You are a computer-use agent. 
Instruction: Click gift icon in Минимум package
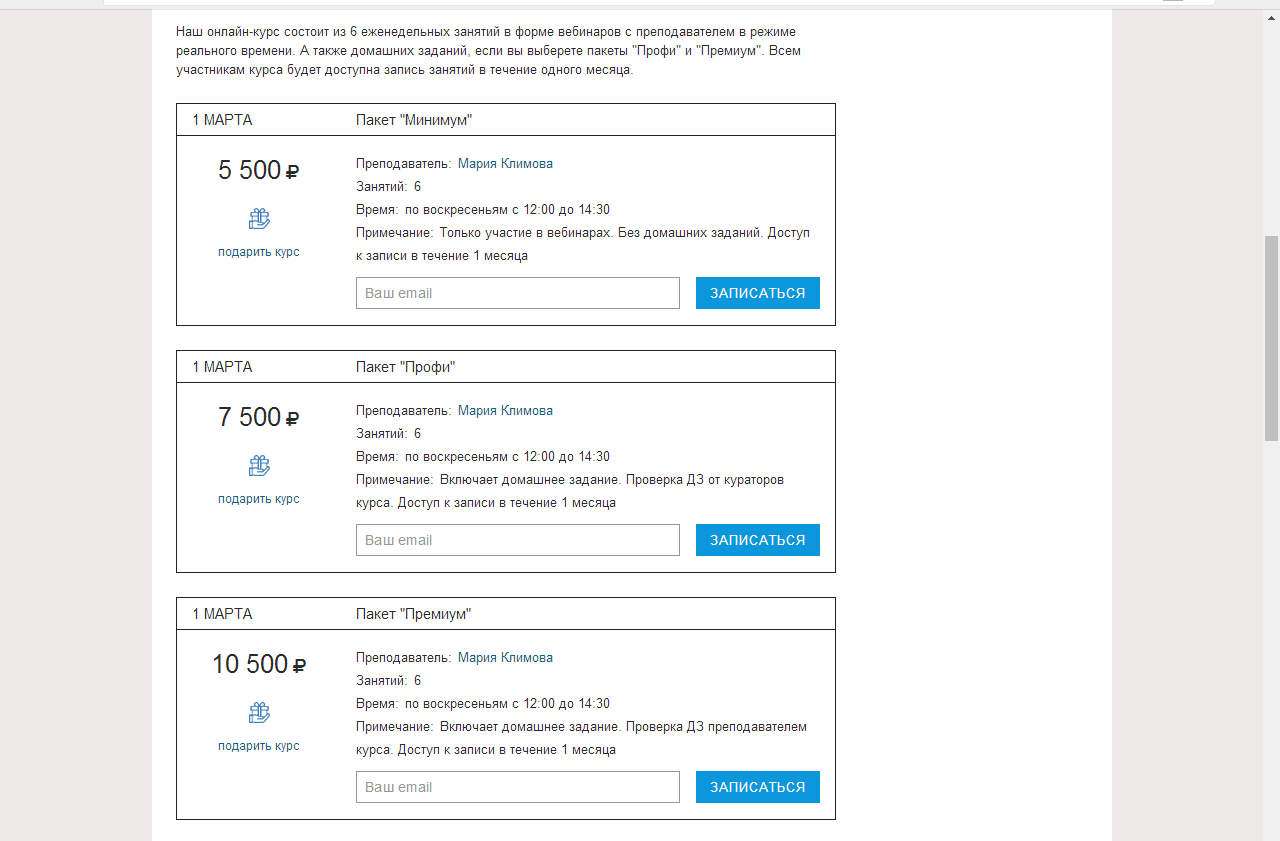click(x=259, y=219)
